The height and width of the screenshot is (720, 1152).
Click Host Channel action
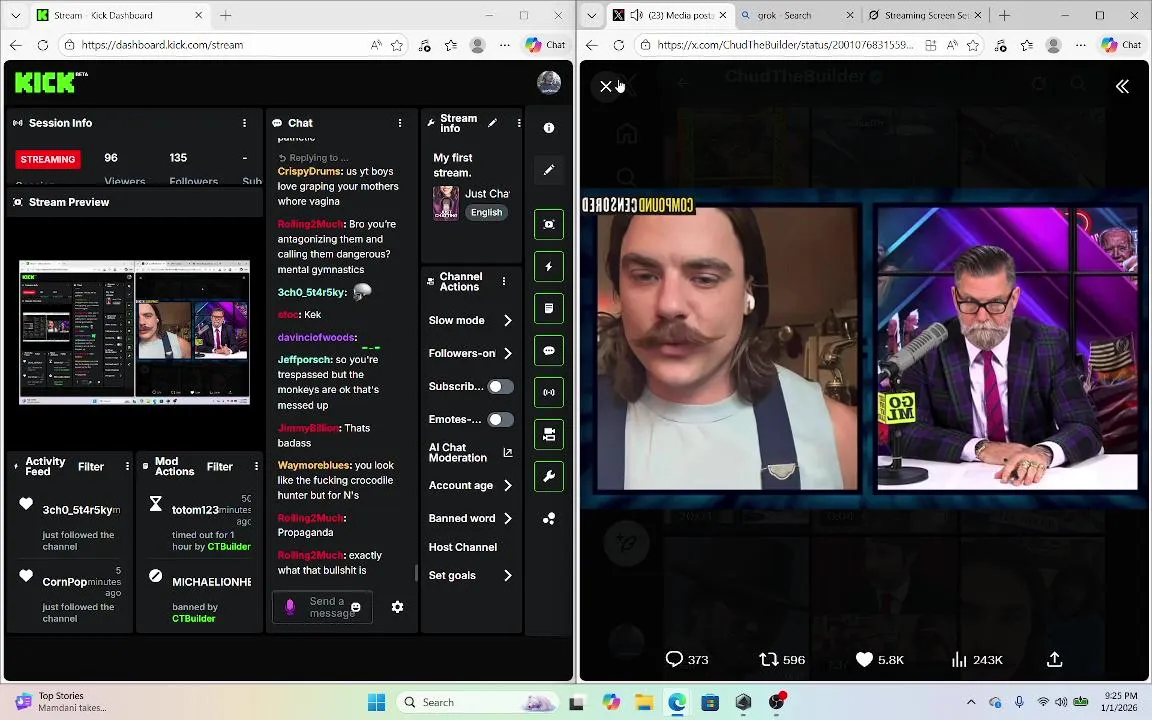click(x=463, y=547)
